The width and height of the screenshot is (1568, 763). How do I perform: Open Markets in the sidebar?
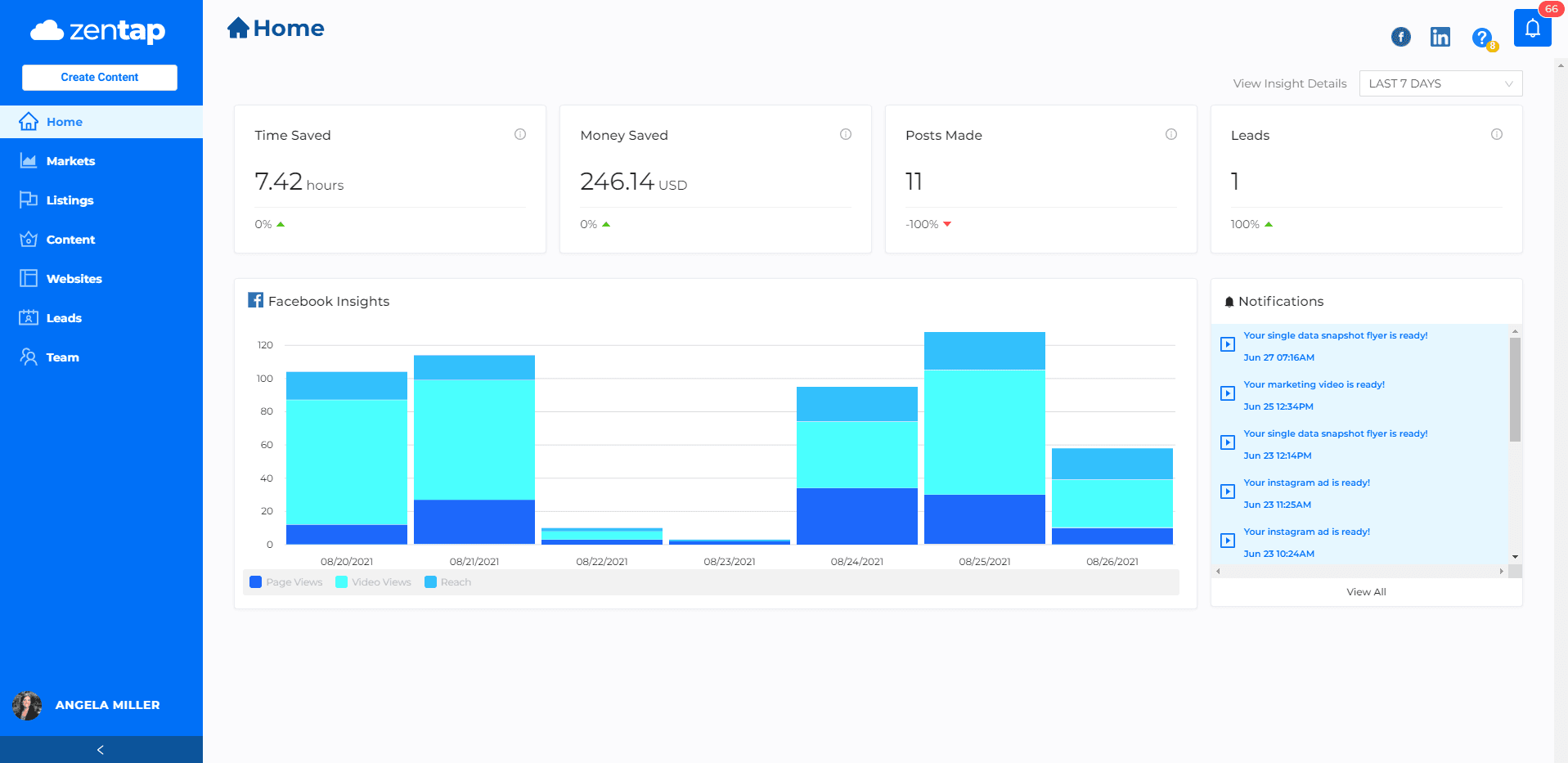(x=70, y=161)
